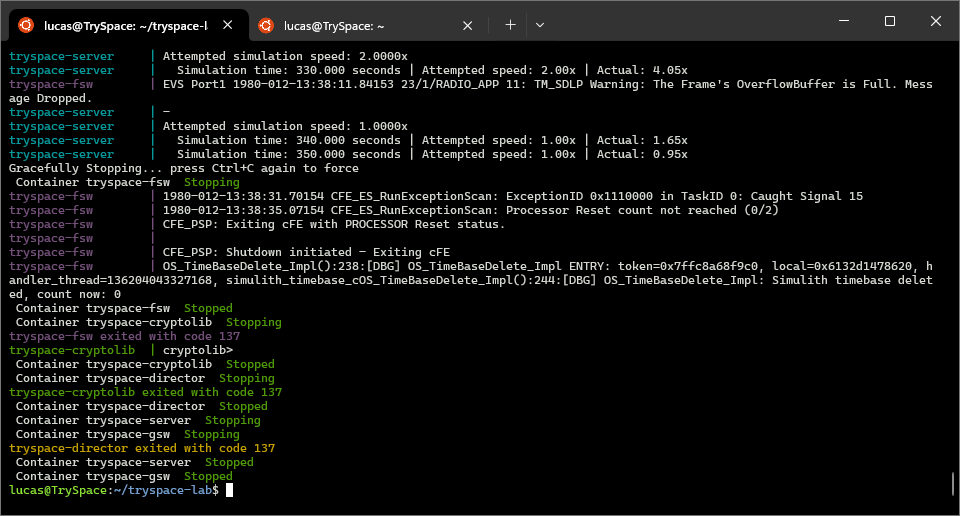Viewport: 960px width, 516px height.
Task: Click 'Actual: 4.05x' value
Action: pos(642,70)
